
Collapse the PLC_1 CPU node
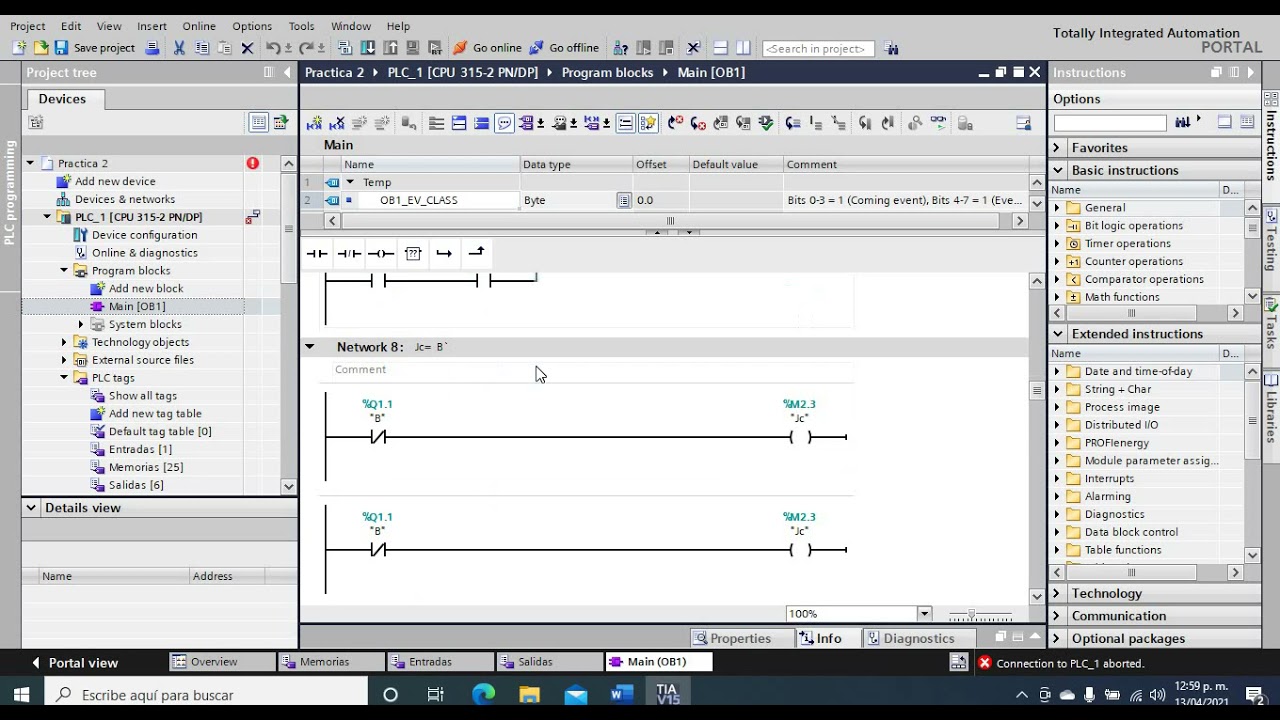point(47,217)
